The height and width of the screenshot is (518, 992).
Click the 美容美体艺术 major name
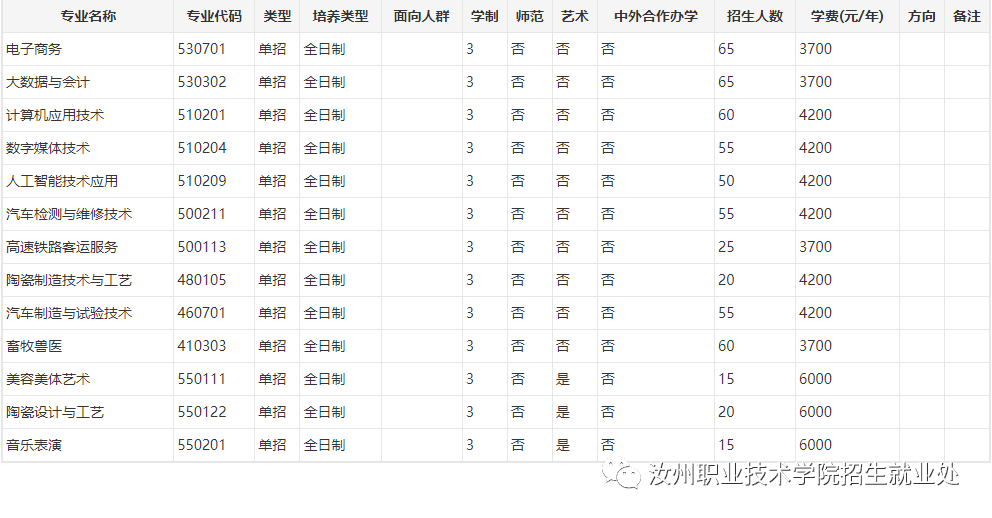point(48,379)
